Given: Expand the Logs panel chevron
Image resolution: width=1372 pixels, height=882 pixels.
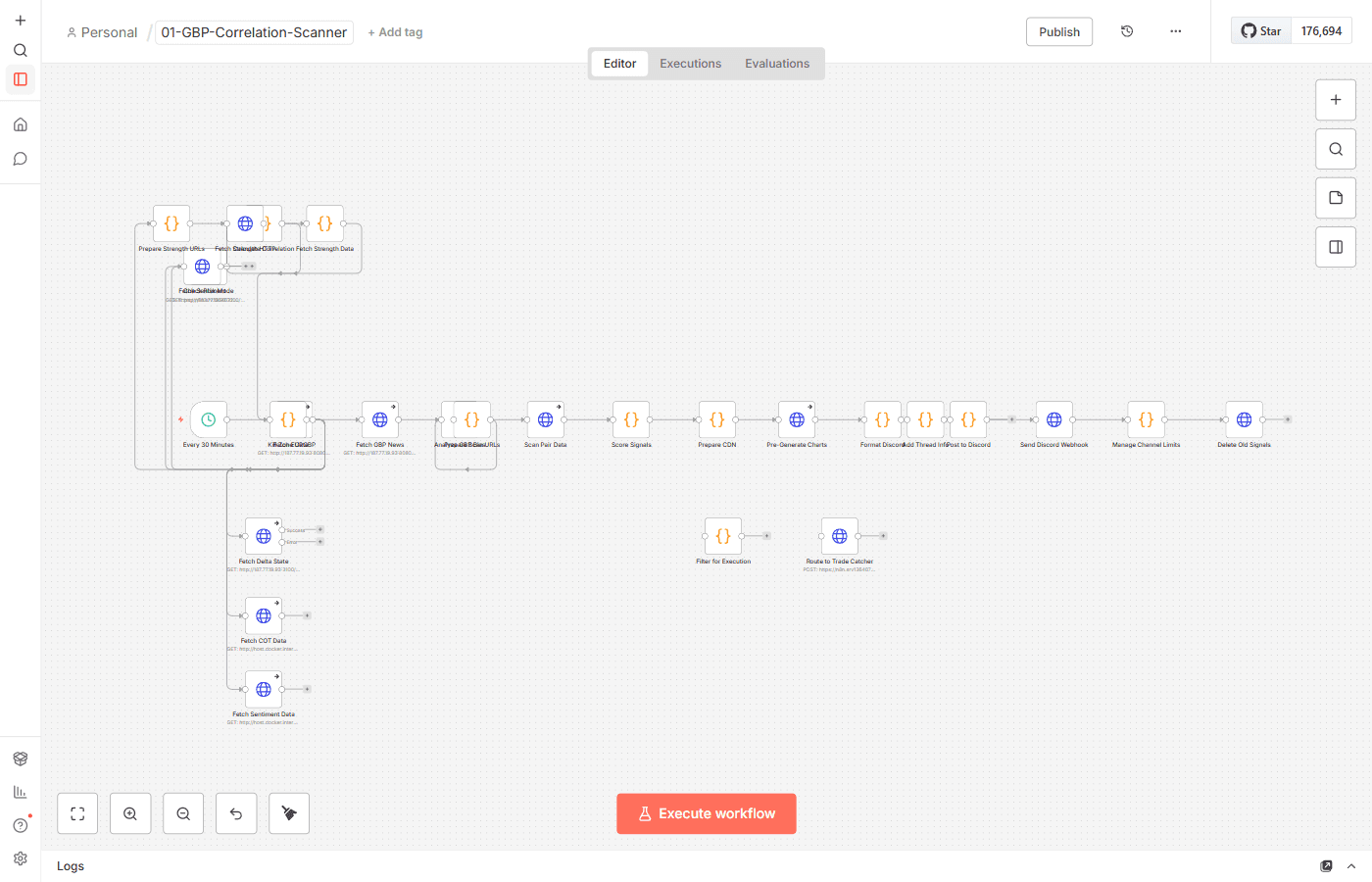Looking at the screenshot, I should [1351, 866].
